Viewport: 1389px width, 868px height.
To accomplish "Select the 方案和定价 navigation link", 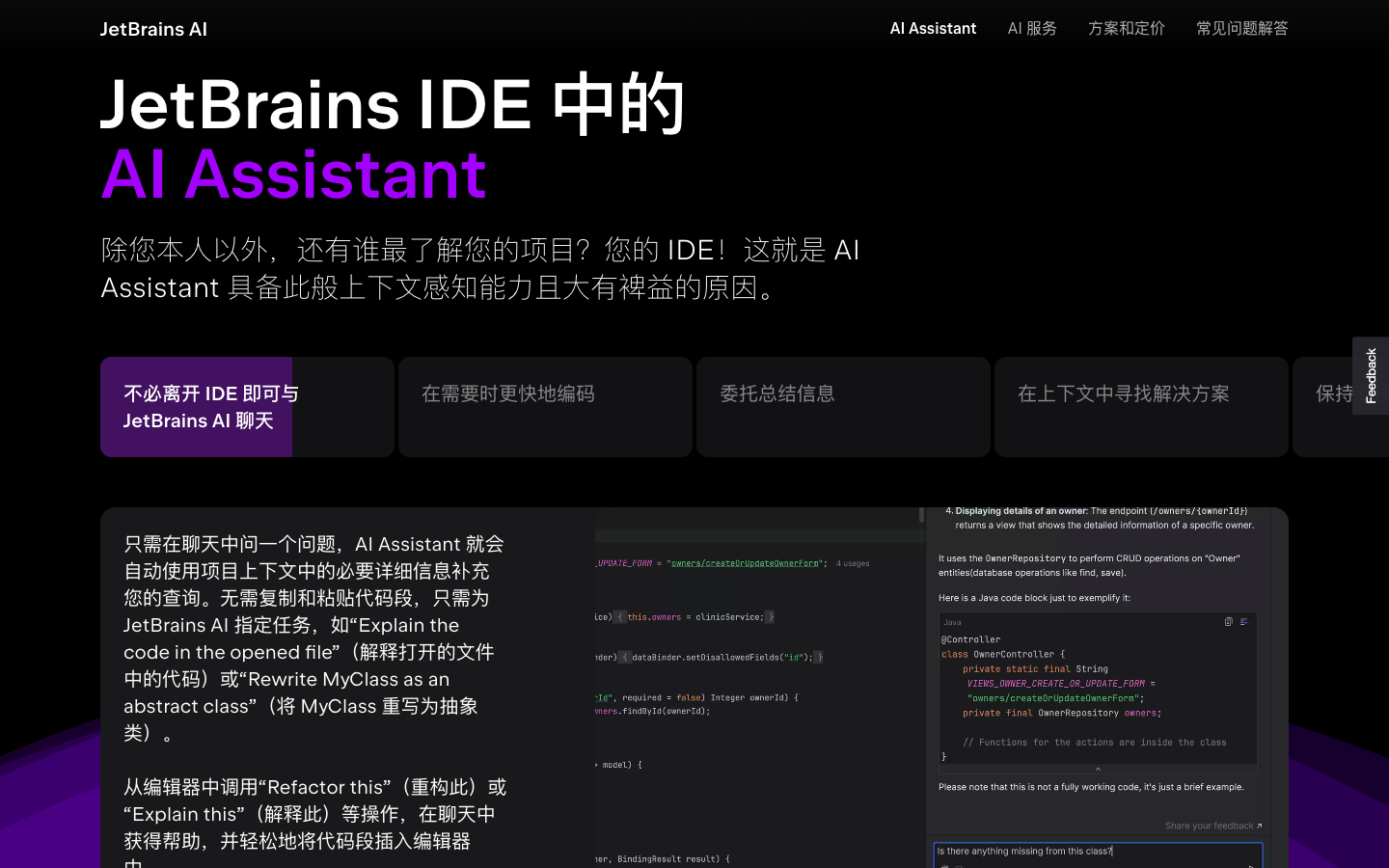I will [1126, 29].
